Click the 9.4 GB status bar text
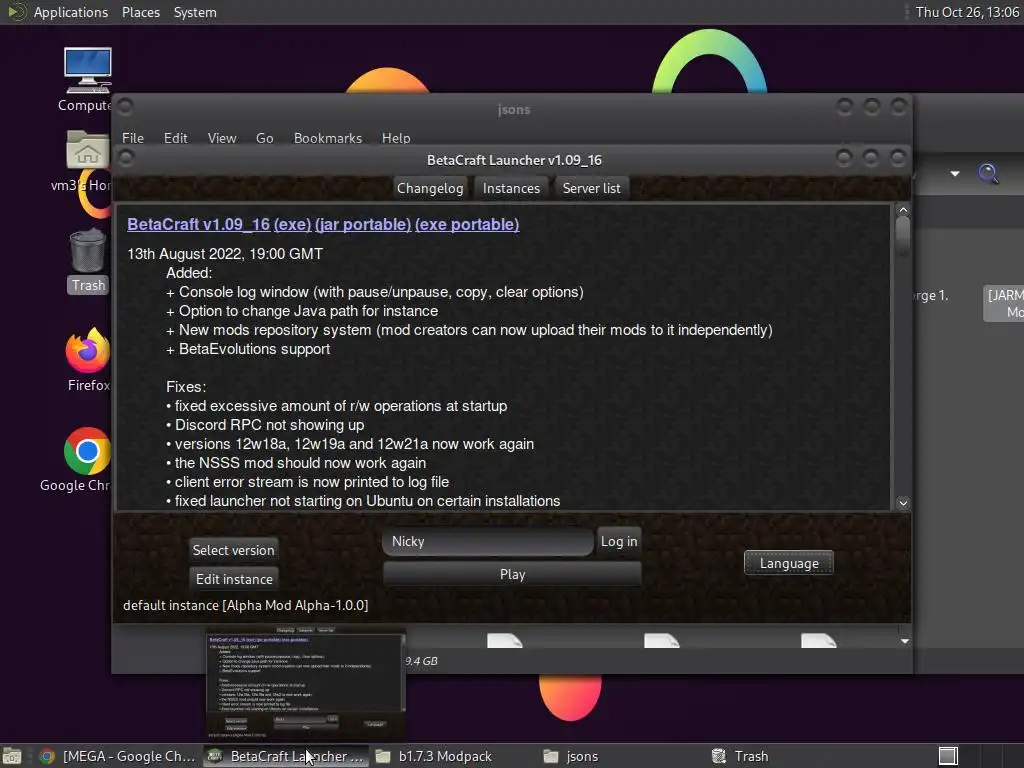Image resolution: width=1024 pixels, height=768 pixels. [x=421, y=661]
